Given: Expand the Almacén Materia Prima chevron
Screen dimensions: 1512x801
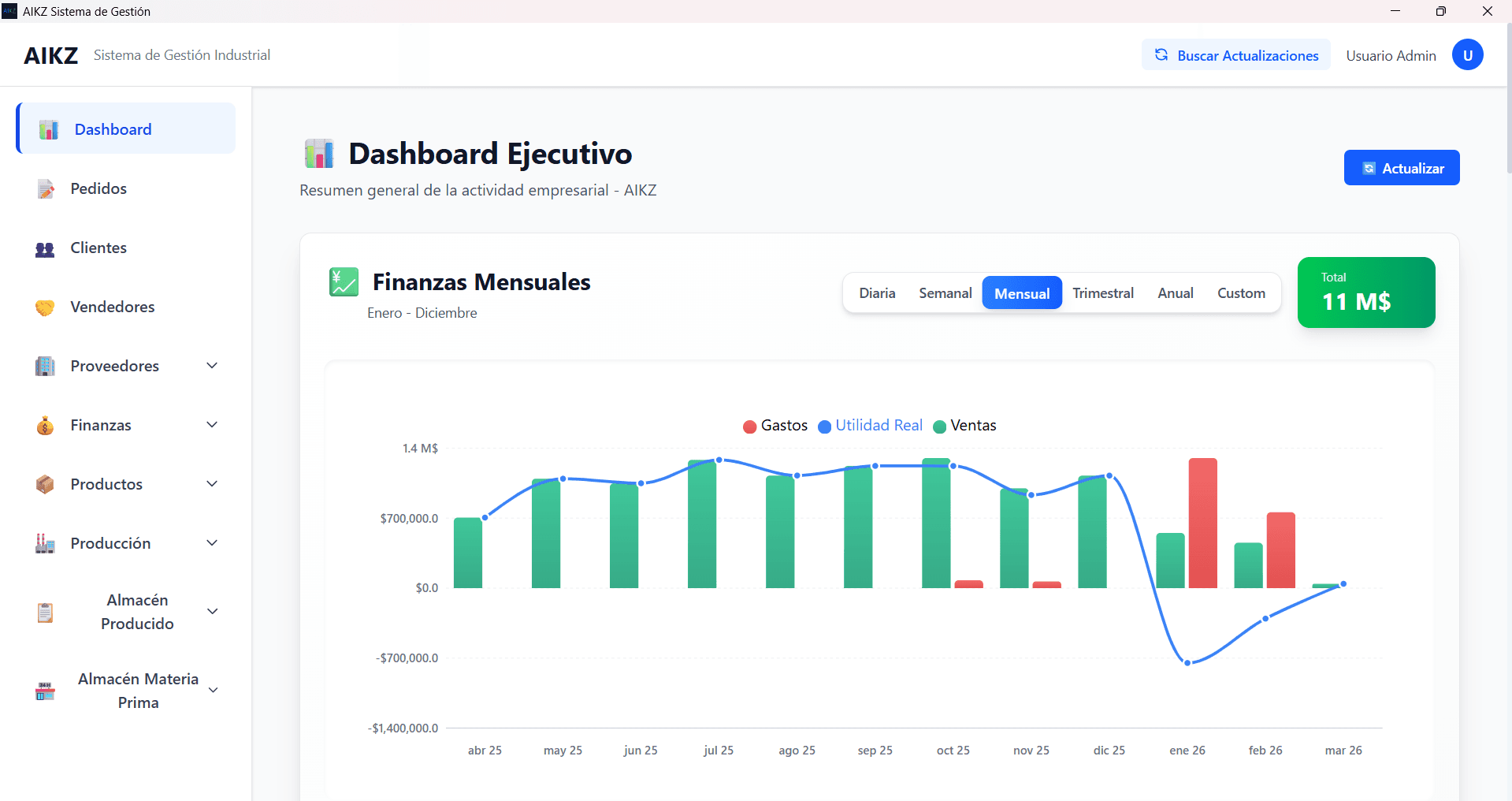Looking at the screenshot, I should (x=213, y=691).
